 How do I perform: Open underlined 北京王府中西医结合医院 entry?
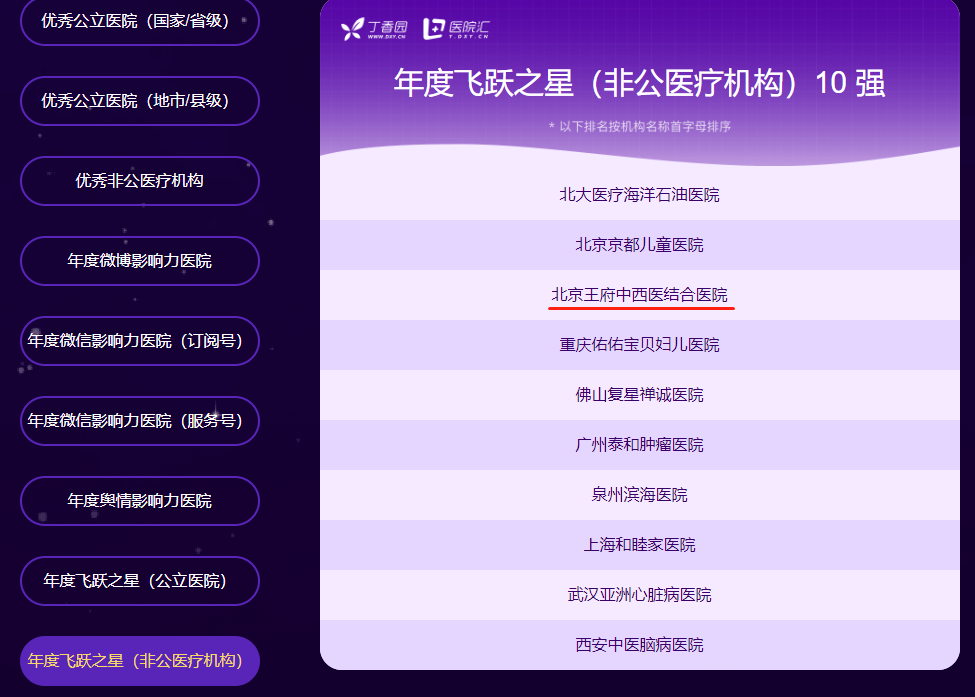coord(639,295)
